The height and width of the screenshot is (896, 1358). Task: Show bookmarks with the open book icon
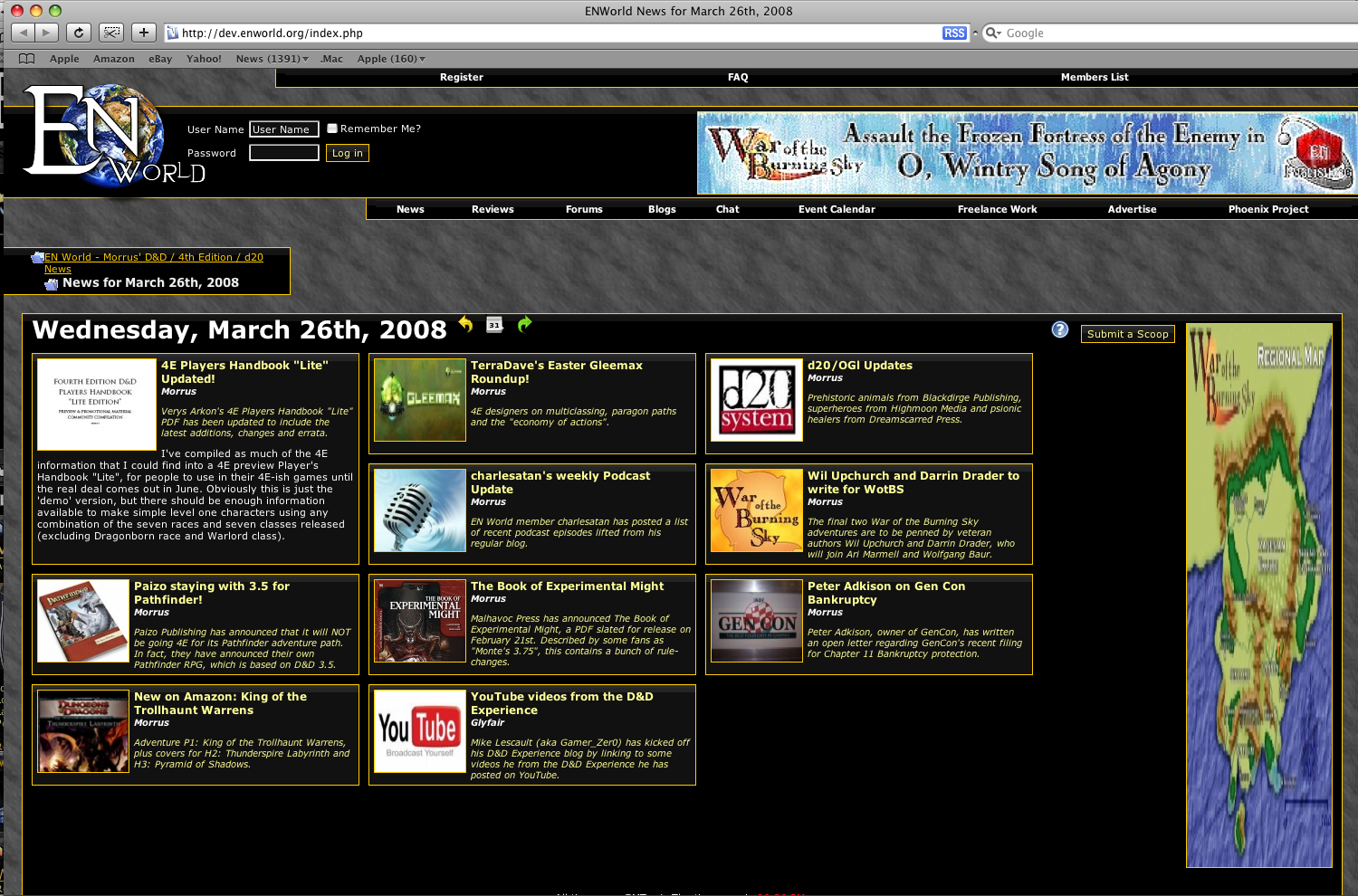27,59
